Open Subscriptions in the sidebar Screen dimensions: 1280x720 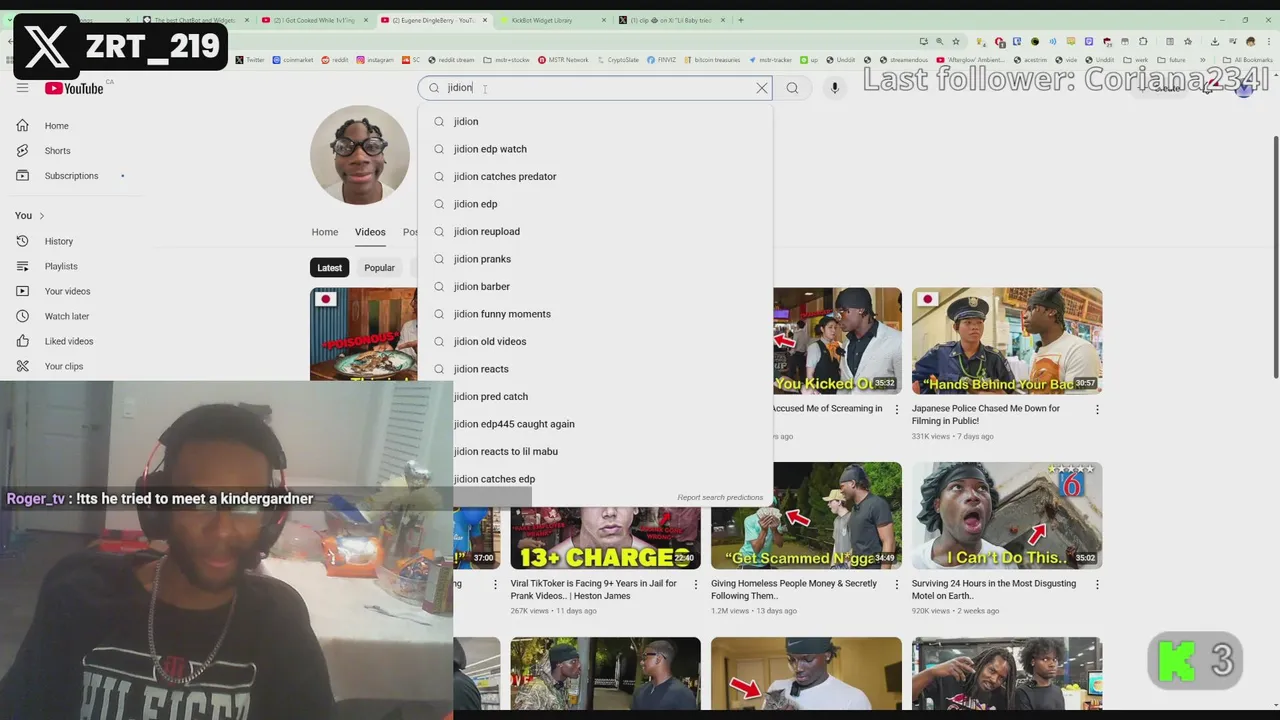(x=71, y=176)
